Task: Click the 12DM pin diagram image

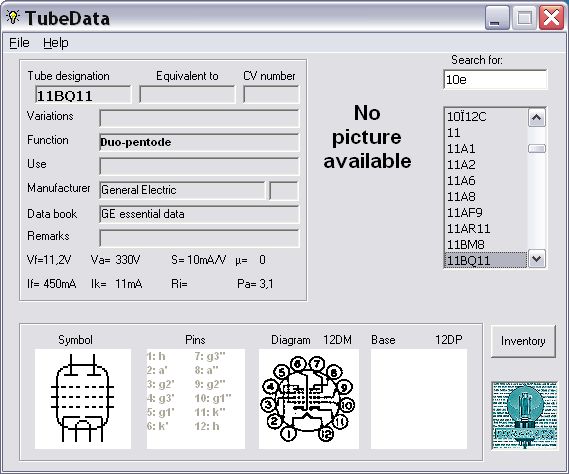Action: pyautogui.click(x=308, y=399)
